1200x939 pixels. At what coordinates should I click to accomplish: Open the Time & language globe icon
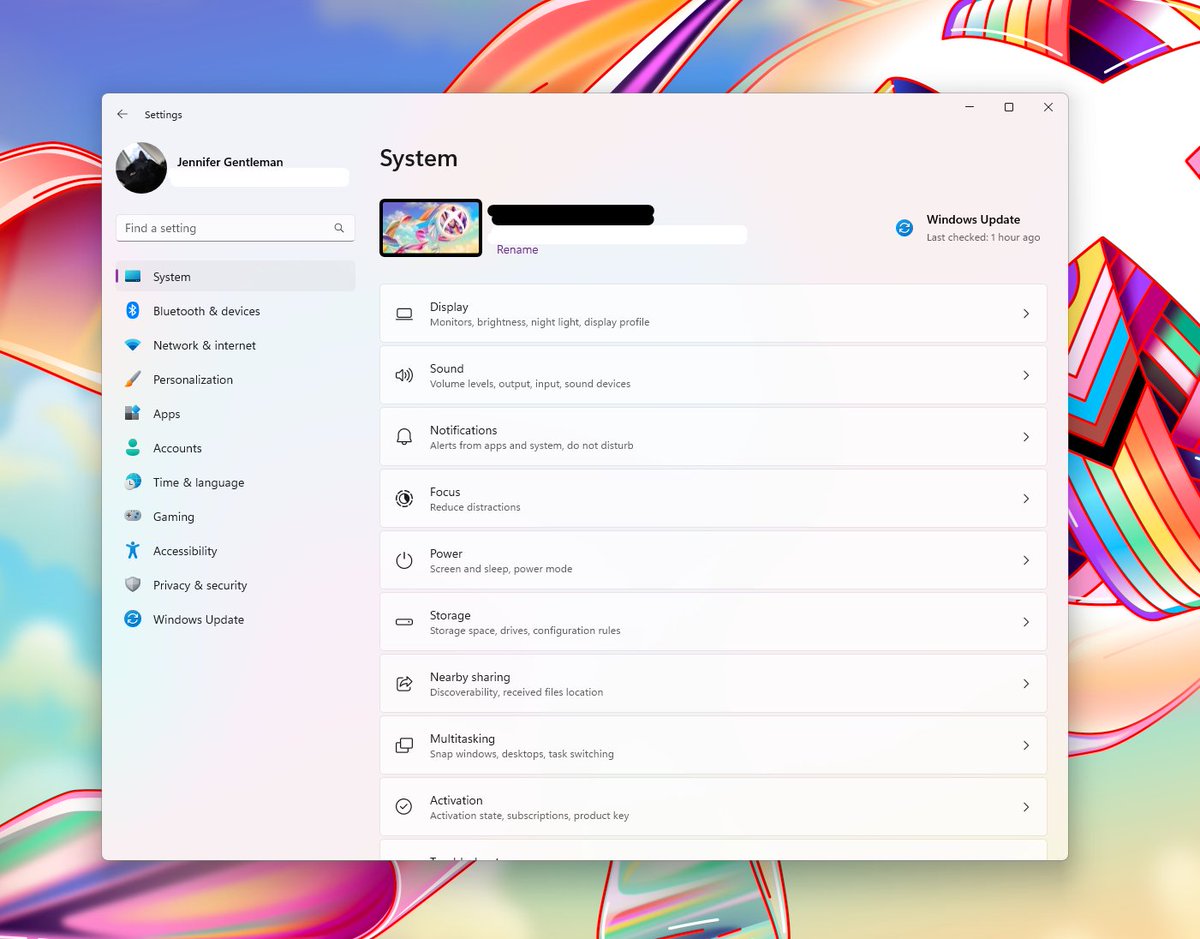tap(133, 482)
